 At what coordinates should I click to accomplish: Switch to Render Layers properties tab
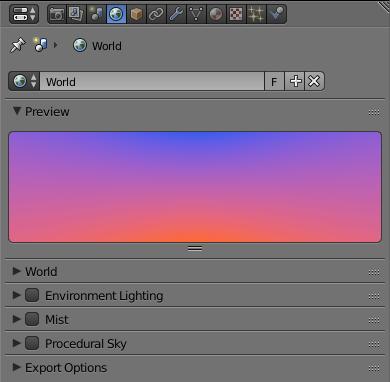pos(77,14)
